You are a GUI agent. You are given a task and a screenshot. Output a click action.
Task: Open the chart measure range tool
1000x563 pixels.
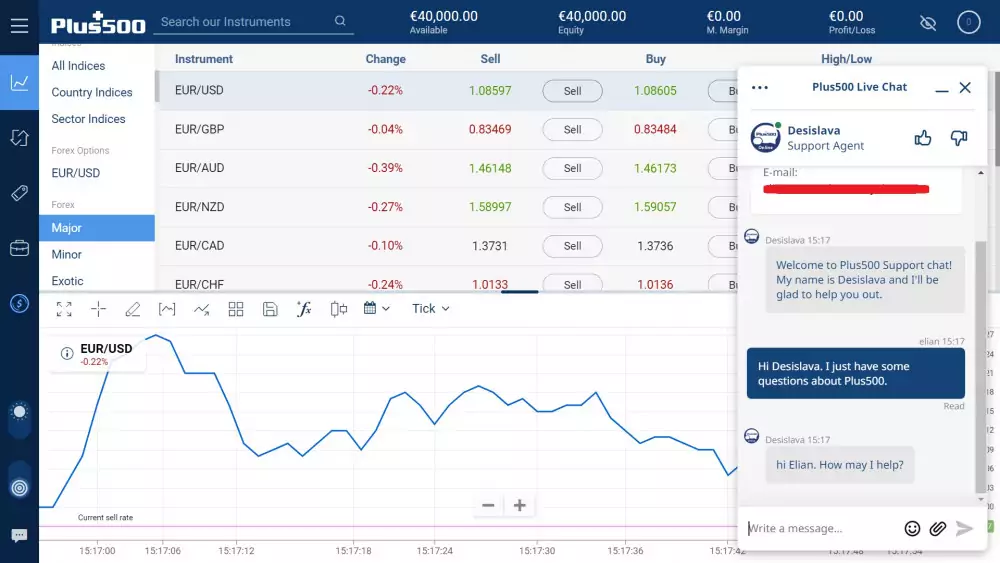click(x=167, y=309)
